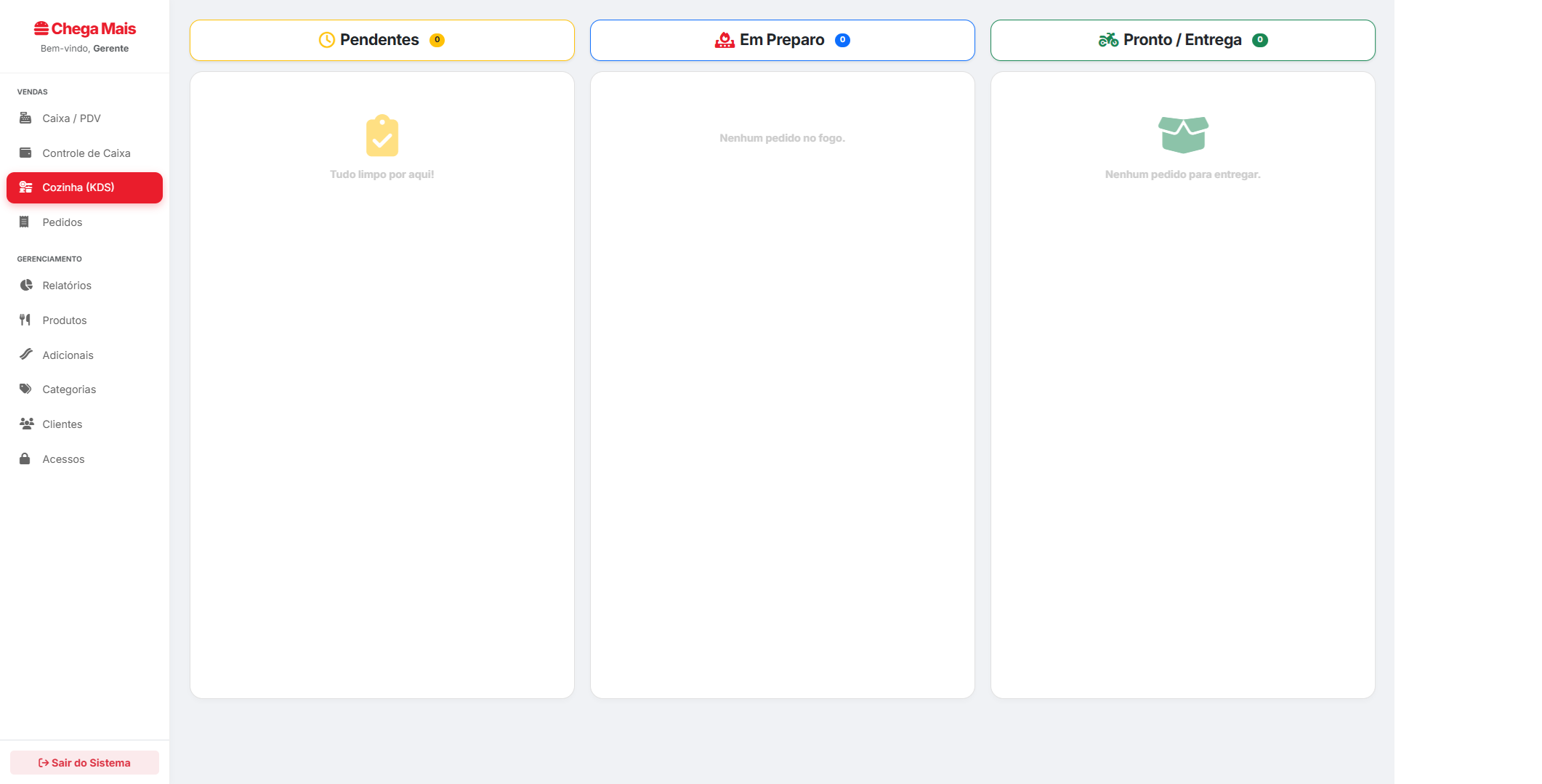Viewport: 1542px width, 784px height.
Task: Click the wallet icon beside Controle de Caixa
Action: pos(25,153)
